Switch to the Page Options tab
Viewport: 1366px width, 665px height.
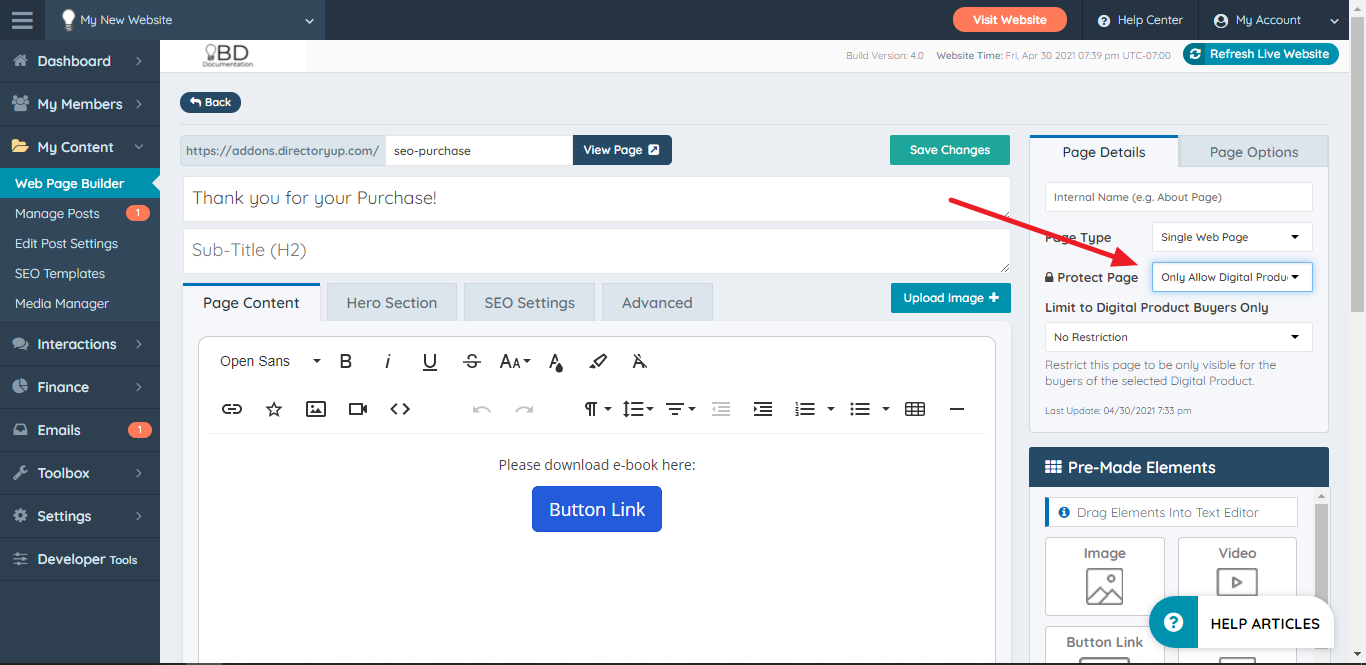[1254, 152]
